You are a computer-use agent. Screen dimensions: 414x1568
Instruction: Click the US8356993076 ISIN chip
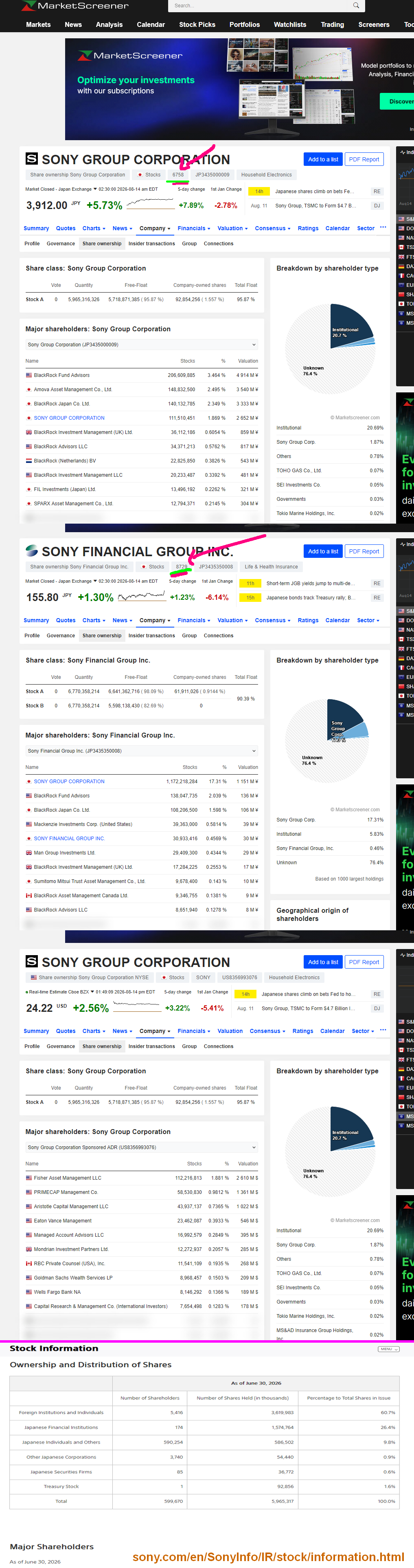pyautogui.click(x=239, y=978)
